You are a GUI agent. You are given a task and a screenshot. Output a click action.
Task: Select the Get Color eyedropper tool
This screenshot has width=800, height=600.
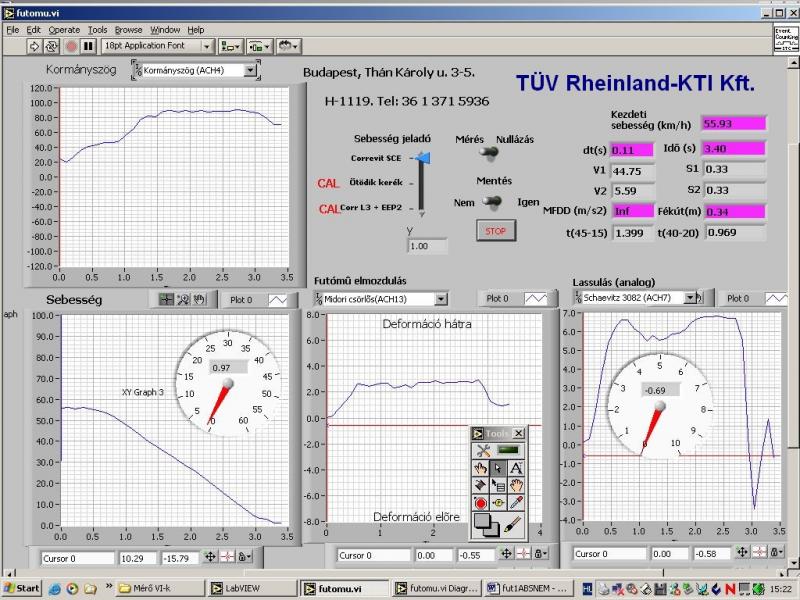pyautogui.click(x=516, y=503)
